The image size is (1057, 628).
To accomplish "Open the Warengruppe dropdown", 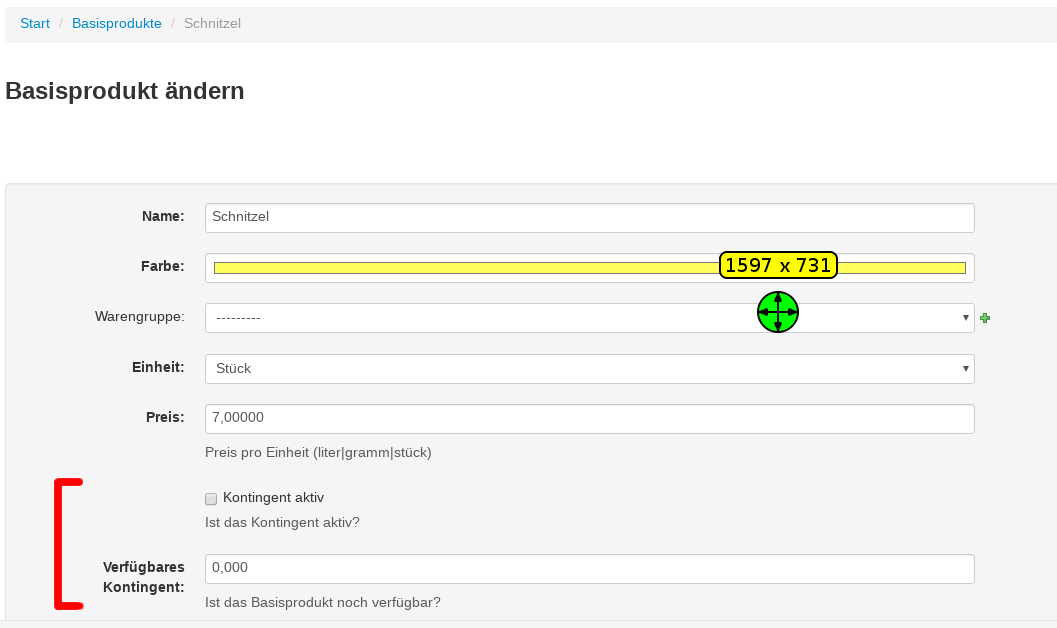I will [589, 318].
